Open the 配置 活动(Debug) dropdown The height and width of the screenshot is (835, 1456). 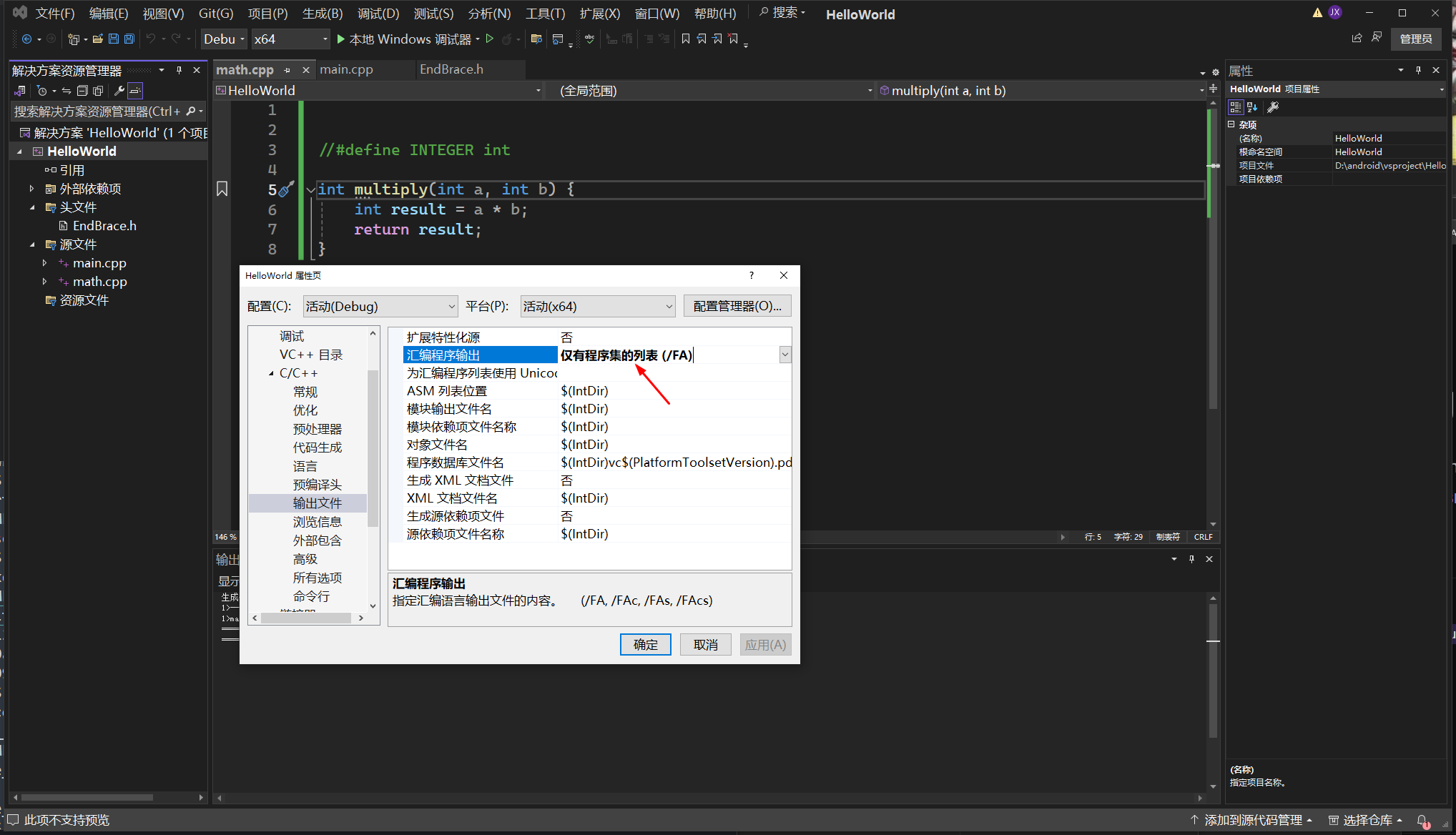[380, 307]
